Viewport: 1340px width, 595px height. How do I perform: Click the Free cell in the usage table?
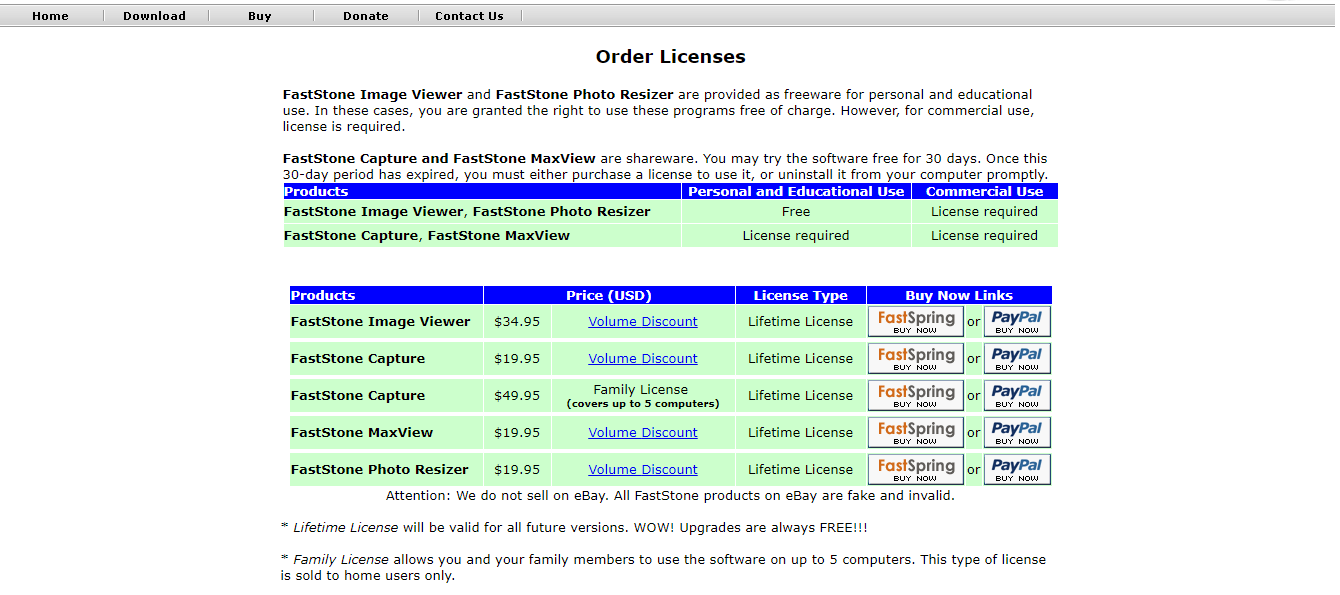point(796,212)
